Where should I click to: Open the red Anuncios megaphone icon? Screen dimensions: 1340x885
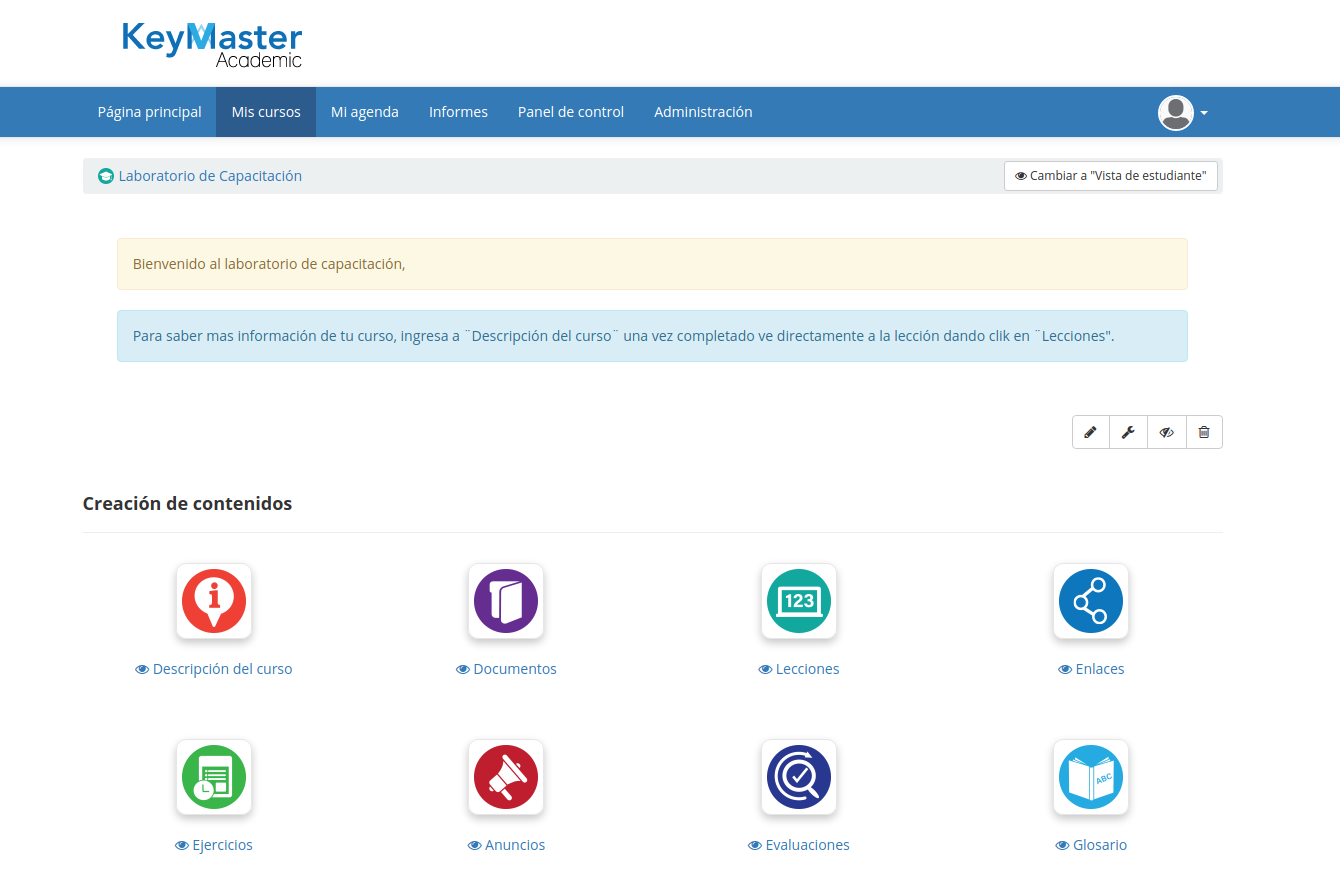[506, 777]
